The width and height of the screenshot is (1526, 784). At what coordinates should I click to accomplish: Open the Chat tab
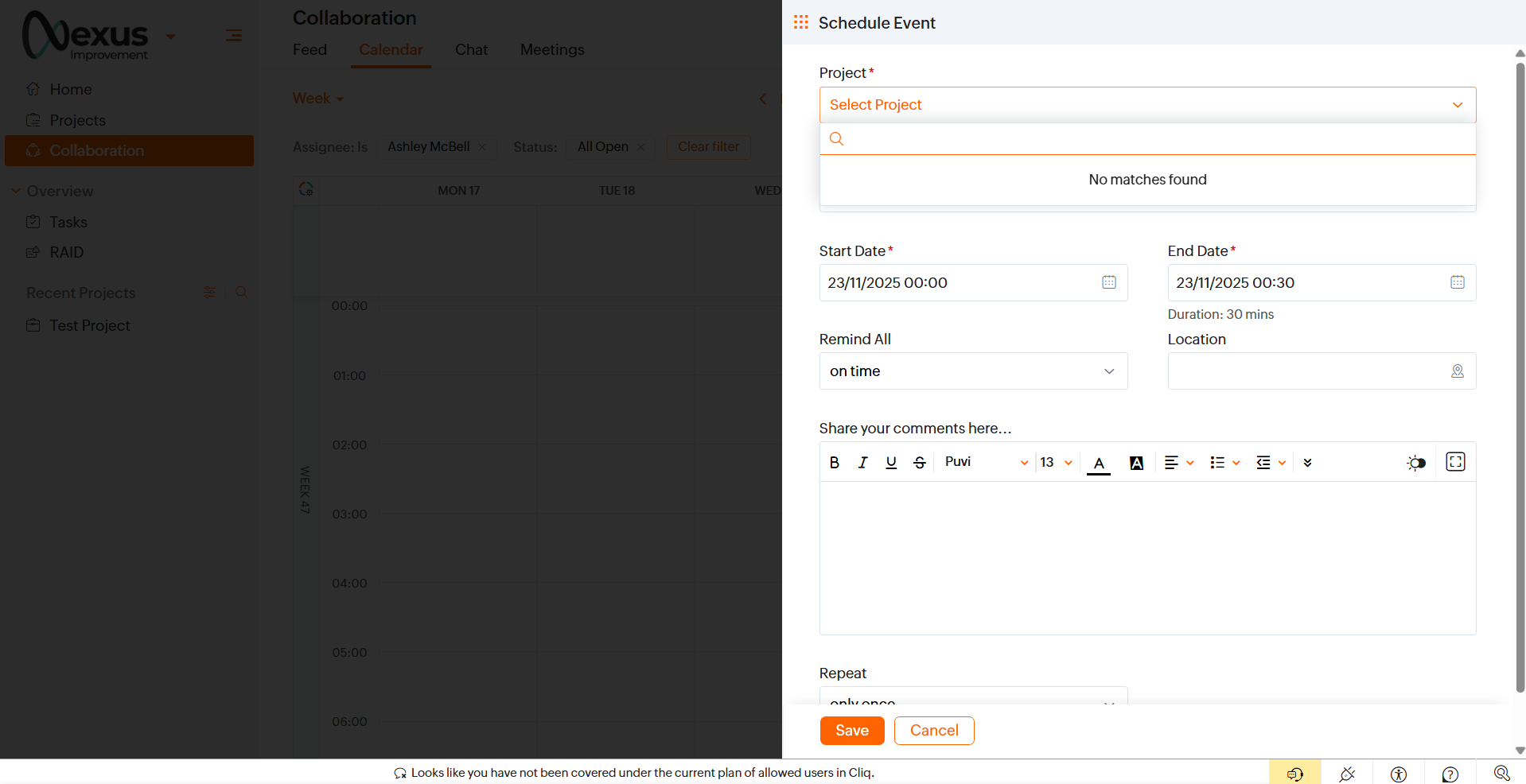coord(471,49)
